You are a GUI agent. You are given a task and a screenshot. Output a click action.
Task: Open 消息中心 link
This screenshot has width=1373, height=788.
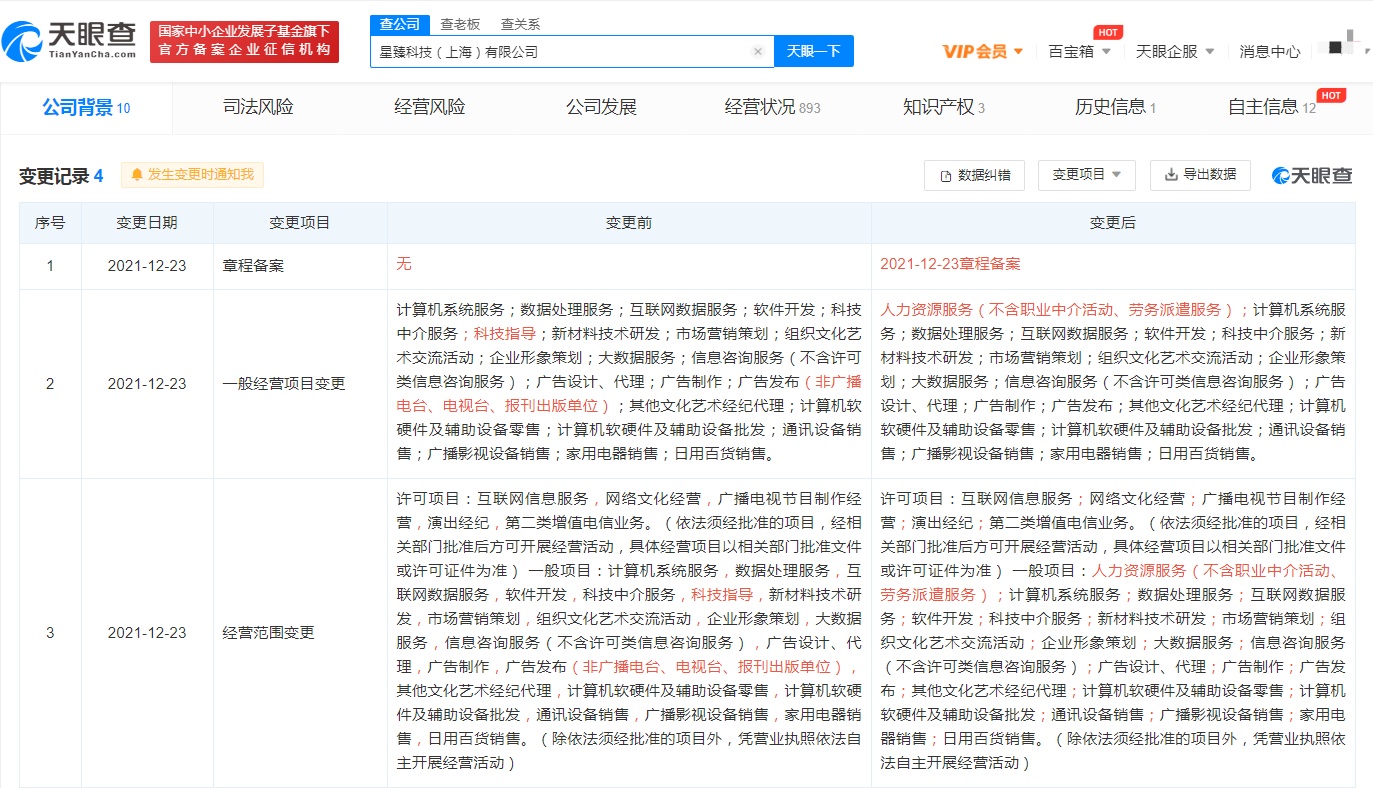pyautogui.click(x=1270, y=51)
